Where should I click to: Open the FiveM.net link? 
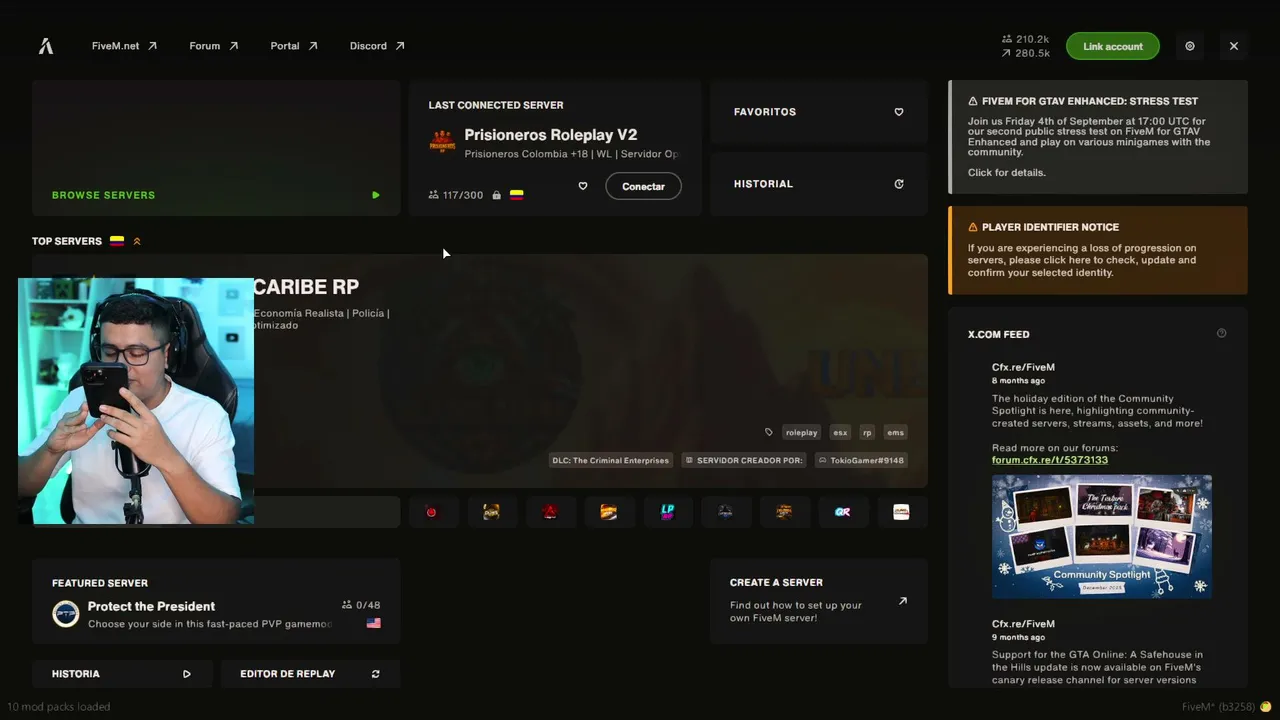tap(124, 46)
